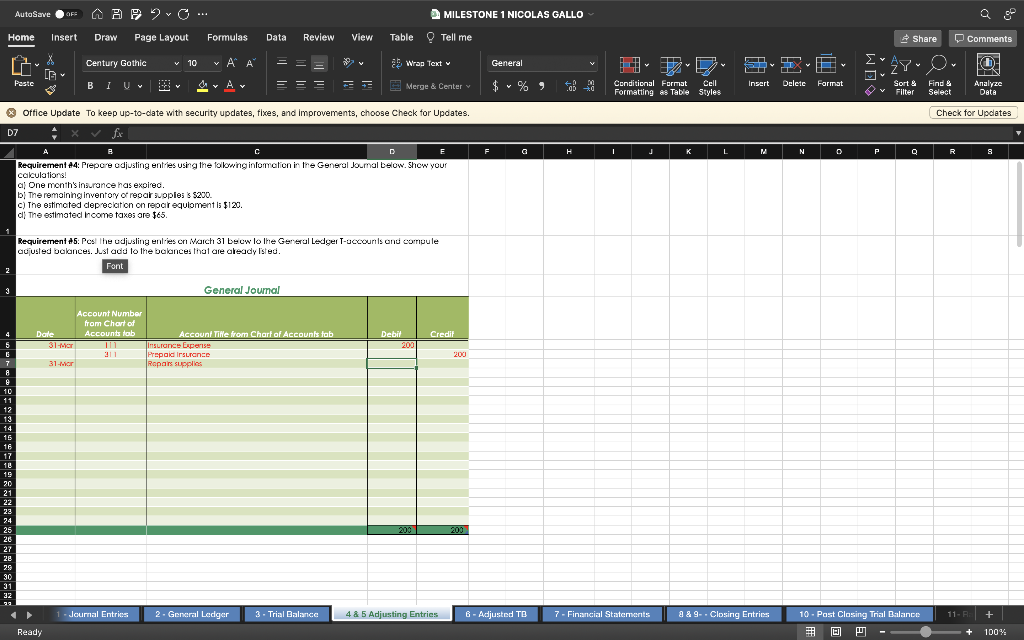Click the Share button

pos(918,39)
